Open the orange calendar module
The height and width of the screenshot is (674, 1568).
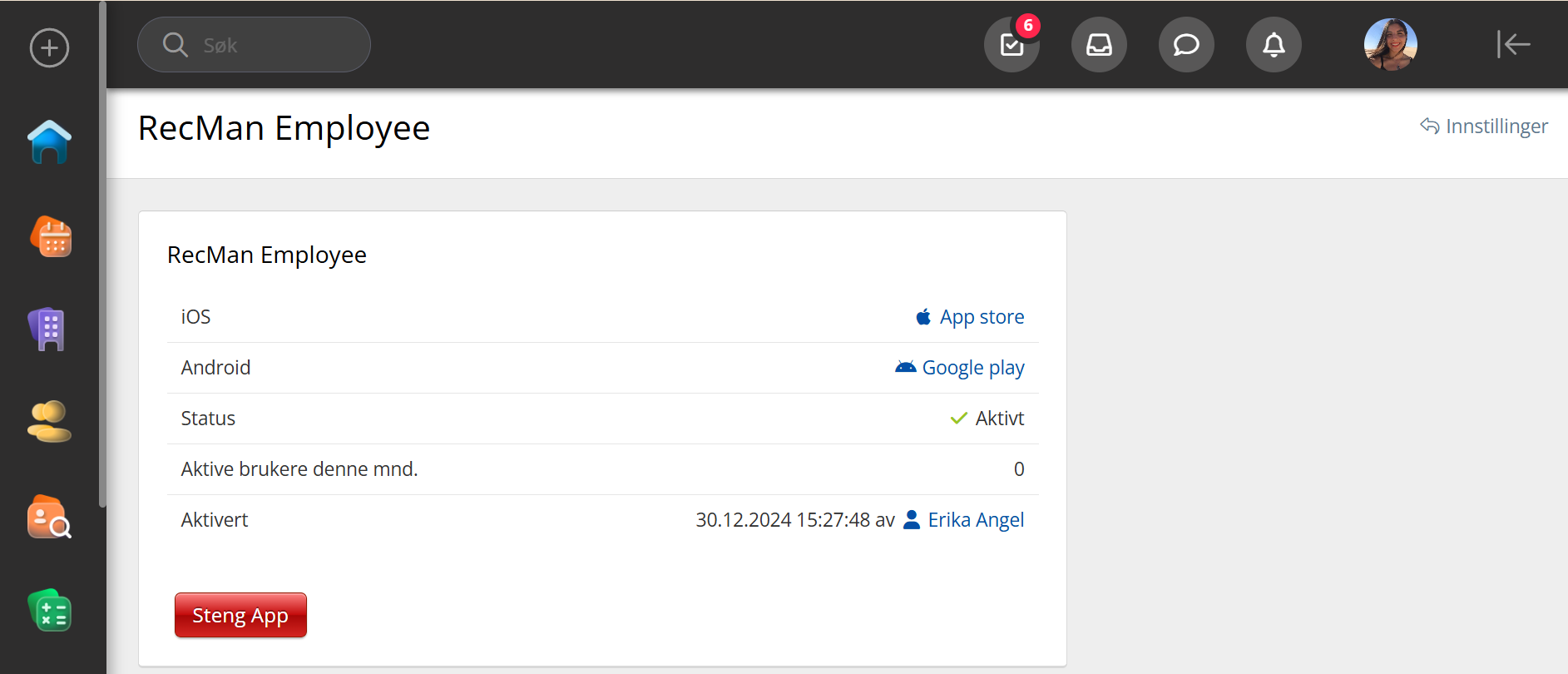pos(51,237)
